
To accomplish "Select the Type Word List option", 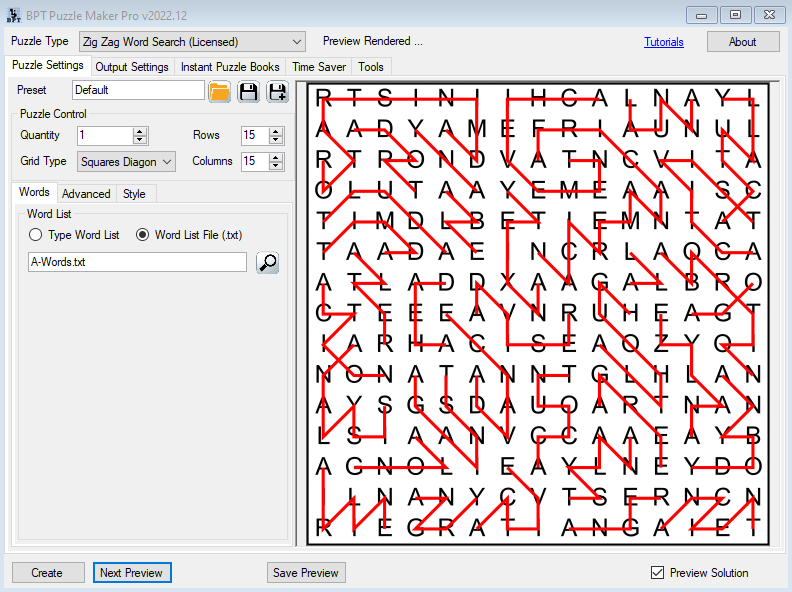I will 36,235.
